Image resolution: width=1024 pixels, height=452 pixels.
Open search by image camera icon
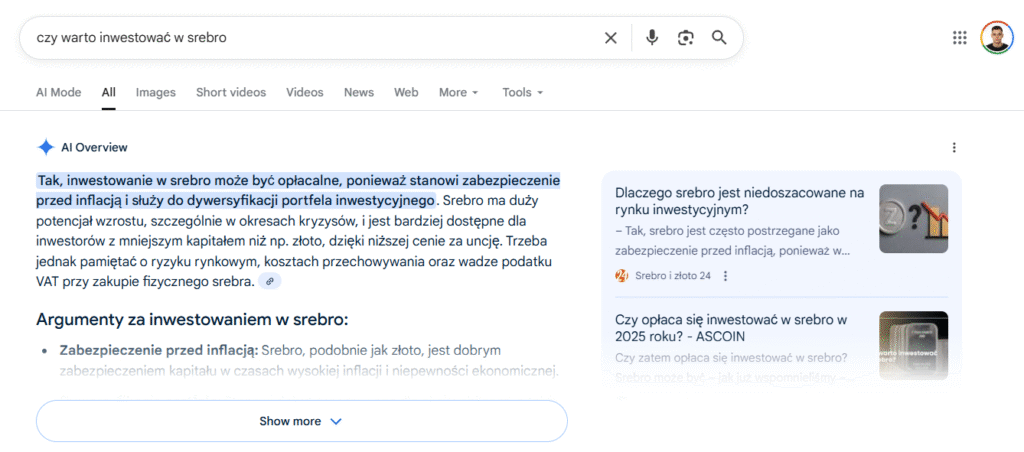click(685, 38)
